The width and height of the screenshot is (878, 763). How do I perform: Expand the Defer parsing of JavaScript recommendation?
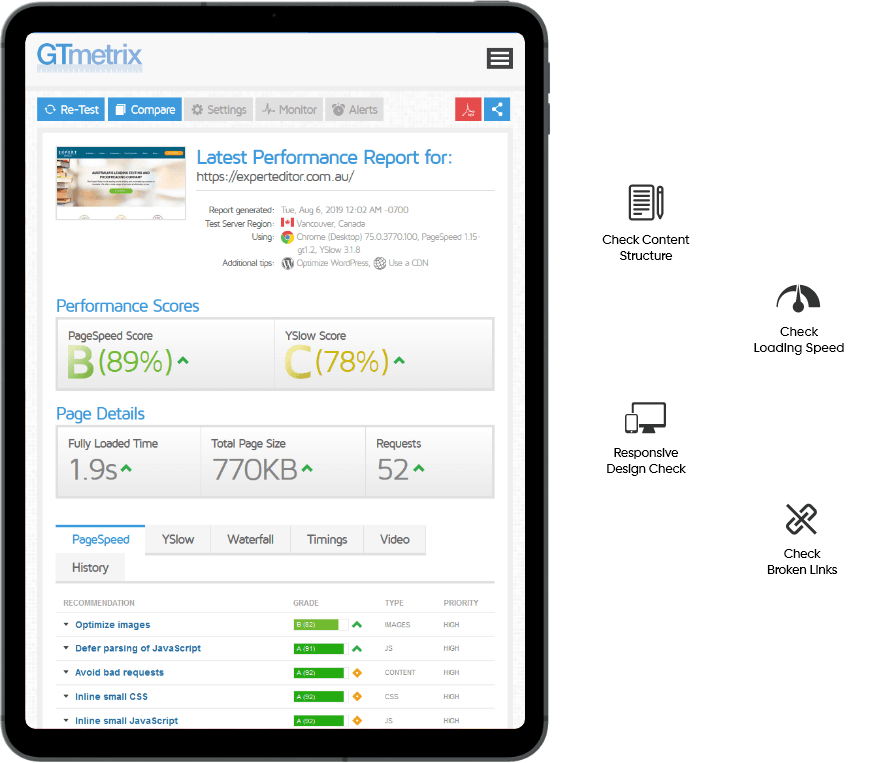66,648
